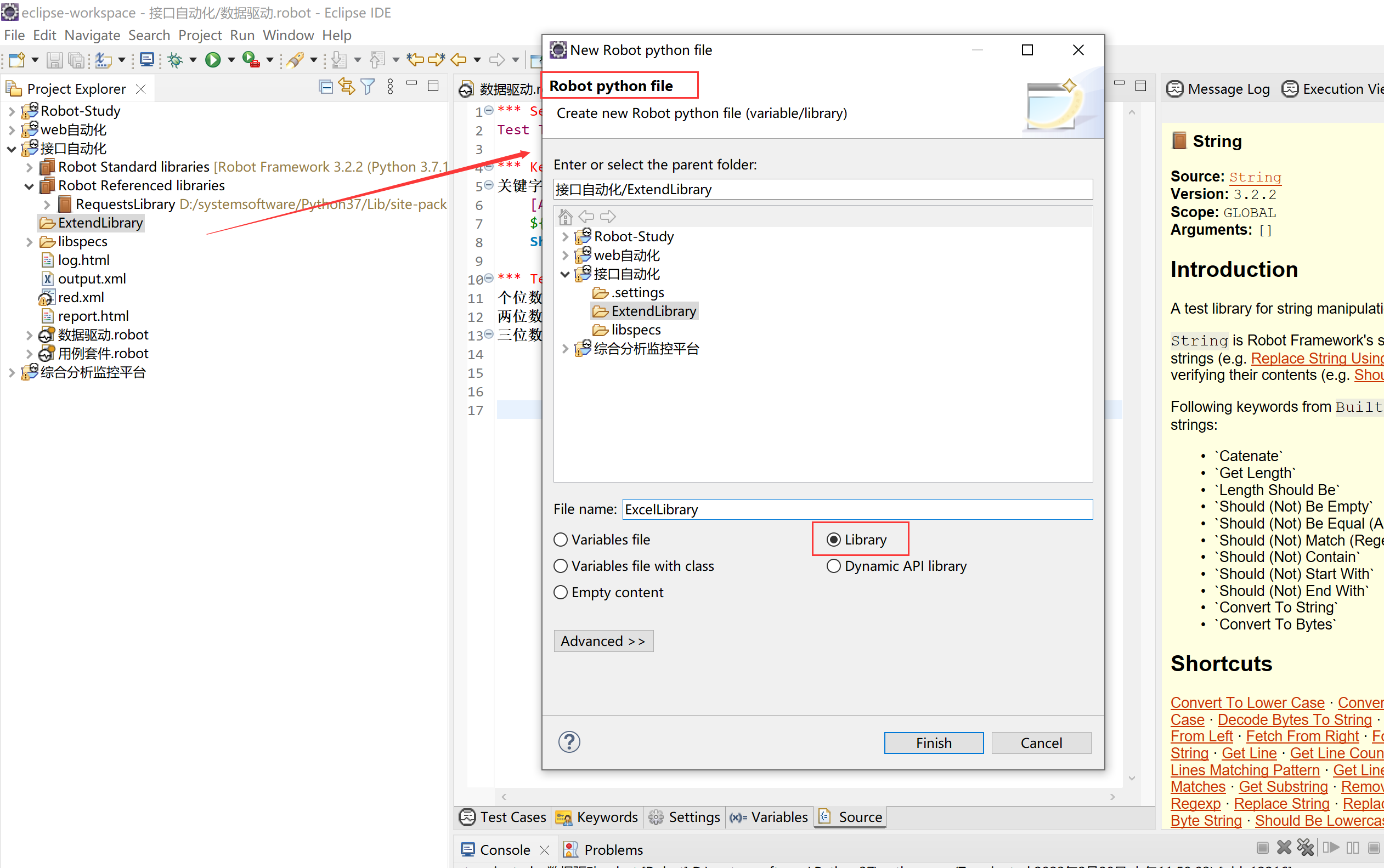Toggle Link with Editor icon
Image resolution: width=1384 pixels, height=868 pixels.
[346, 87]
